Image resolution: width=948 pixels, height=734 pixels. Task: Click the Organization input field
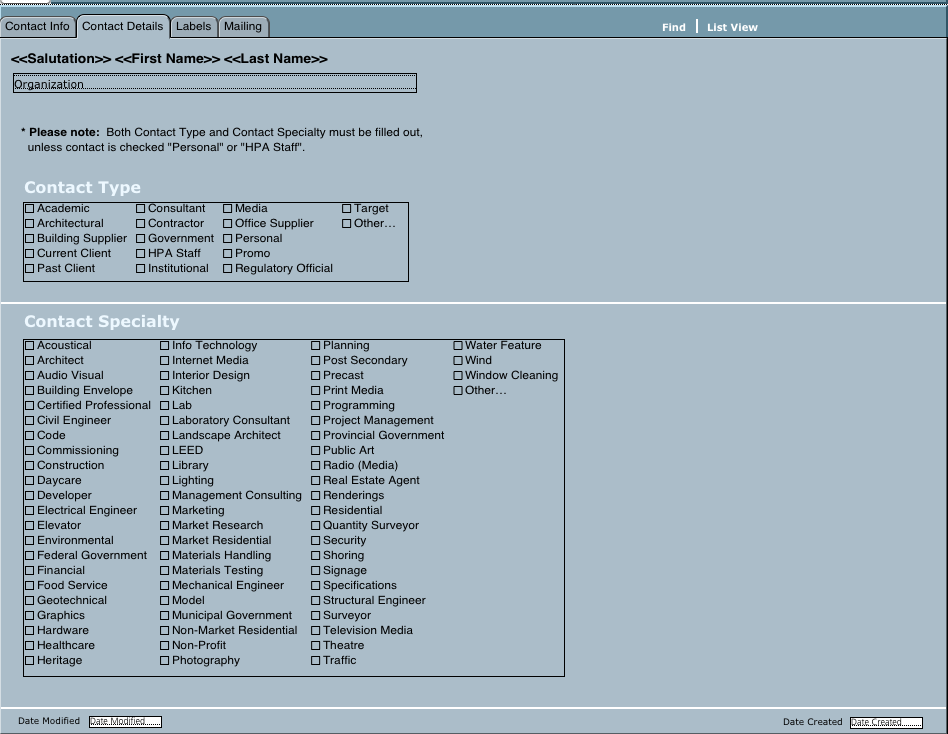214,84
